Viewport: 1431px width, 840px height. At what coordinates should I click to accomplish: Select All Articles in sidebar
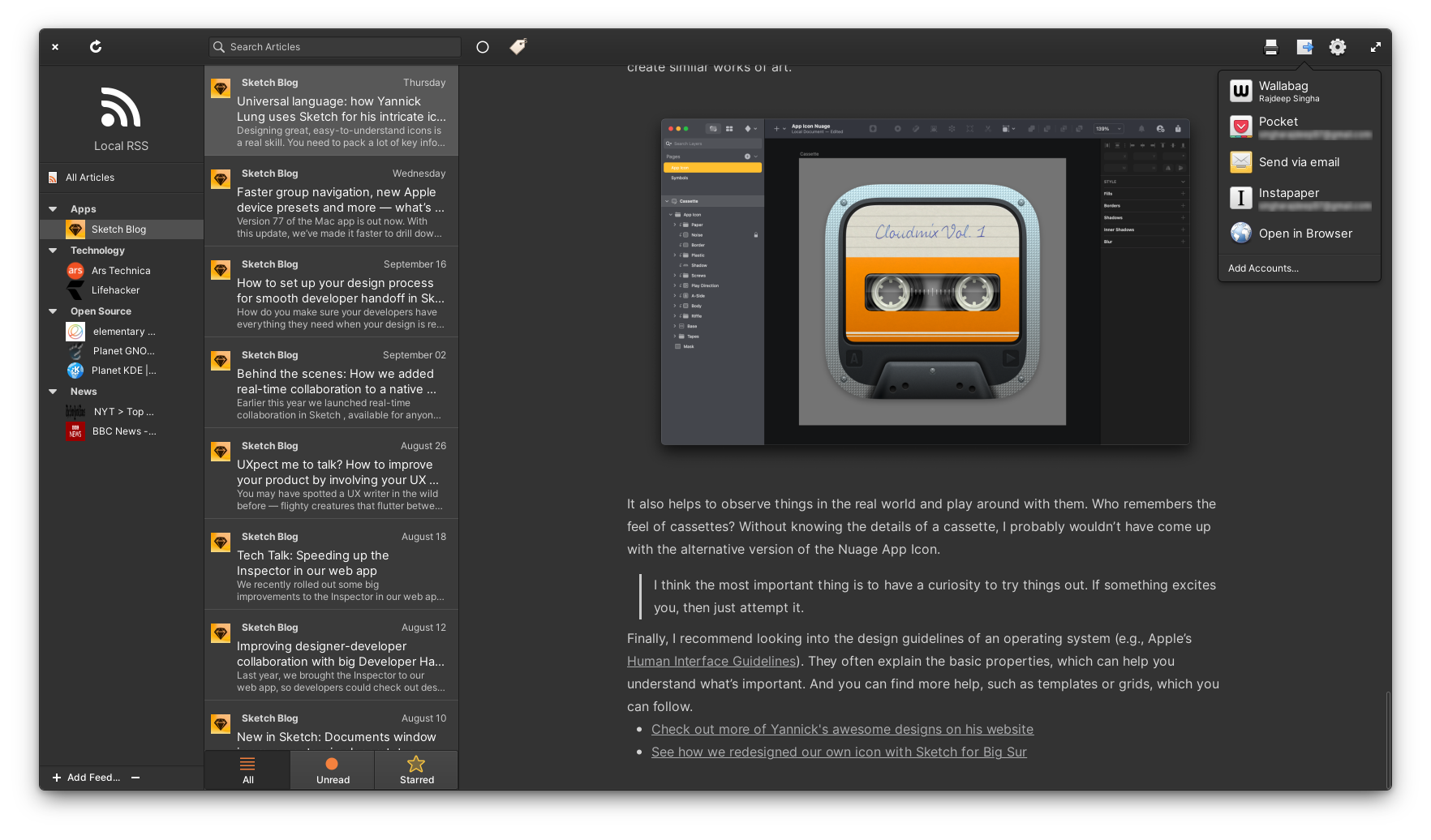[122, 178]
